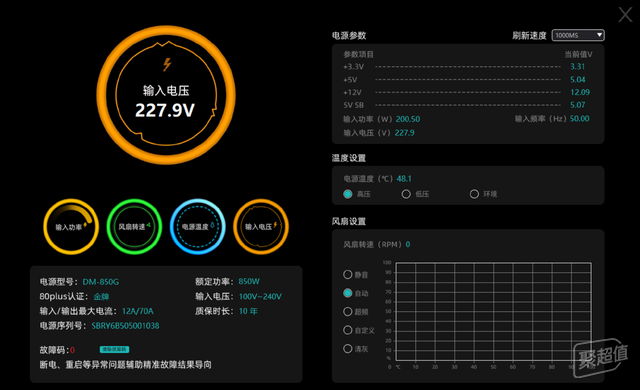Choose the 超频 fan mode

click(348, 312)
